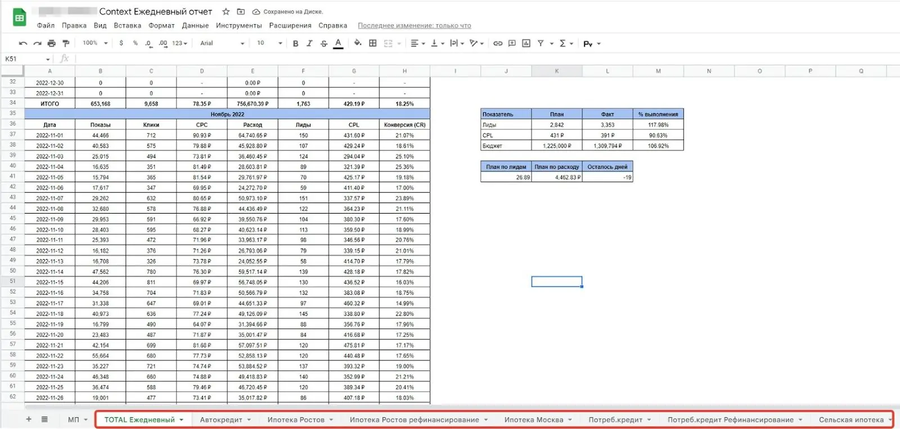Insert a comment
This screenshot has width=900, height=429.
(x=511, y=43)
